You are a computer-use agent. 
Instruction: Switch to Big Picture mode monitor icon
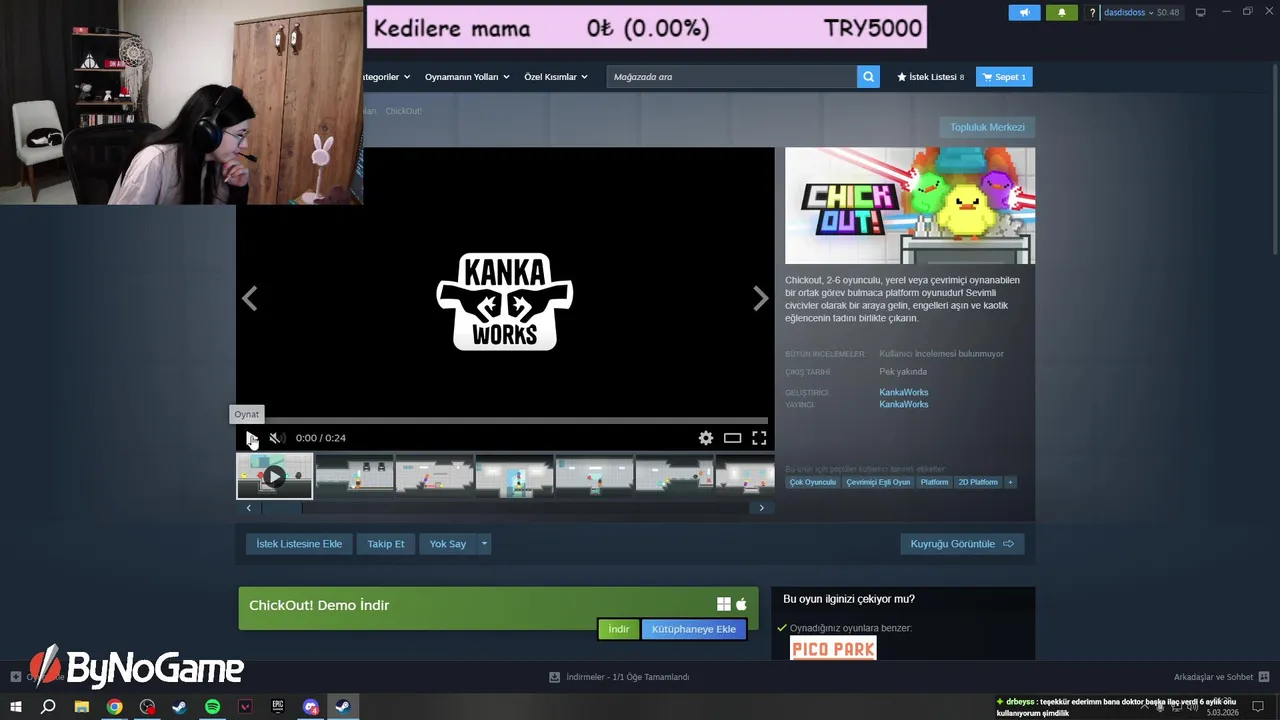click(1201, 12)
